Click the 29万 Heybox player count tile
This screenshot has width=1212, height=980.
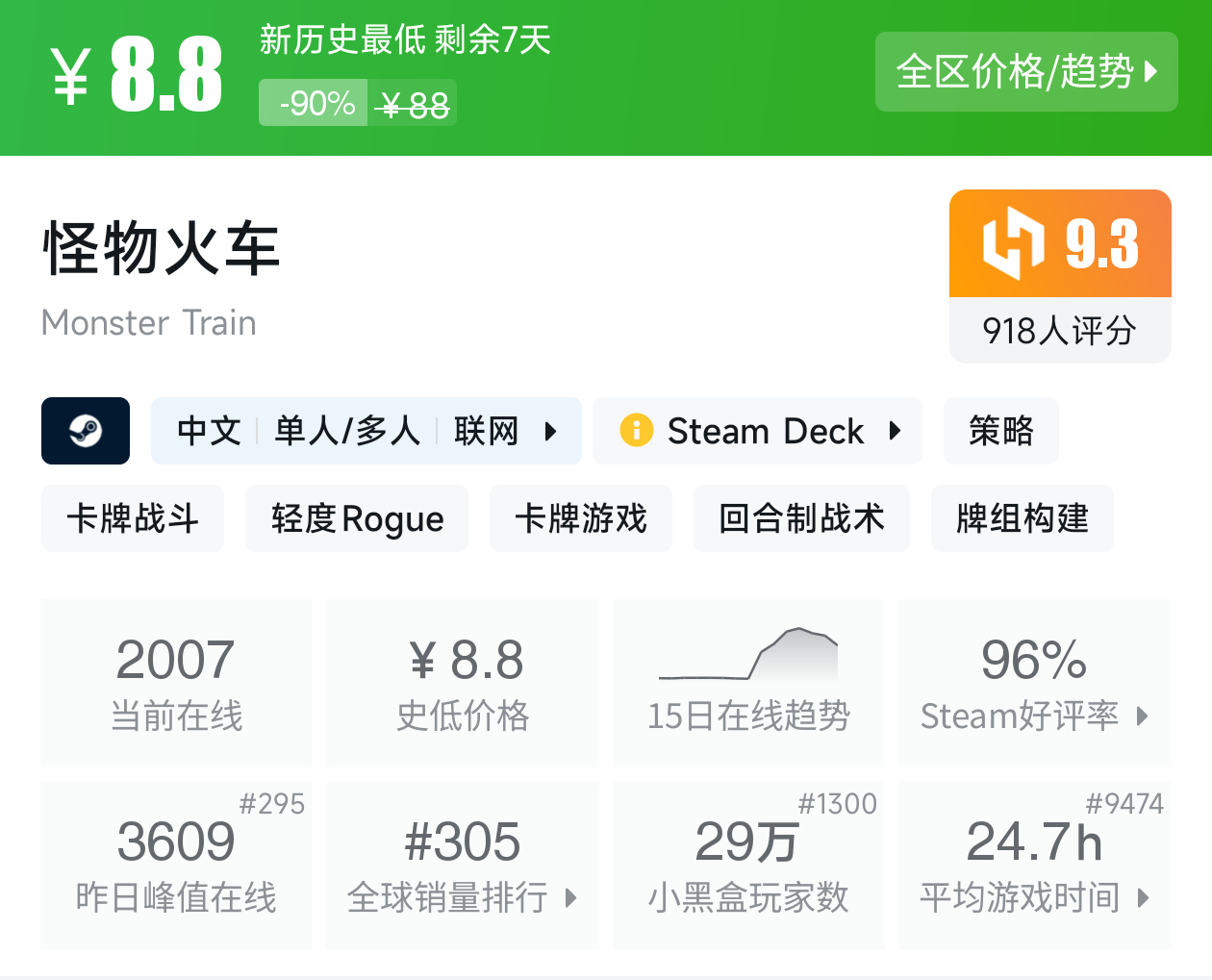(748, 865)
